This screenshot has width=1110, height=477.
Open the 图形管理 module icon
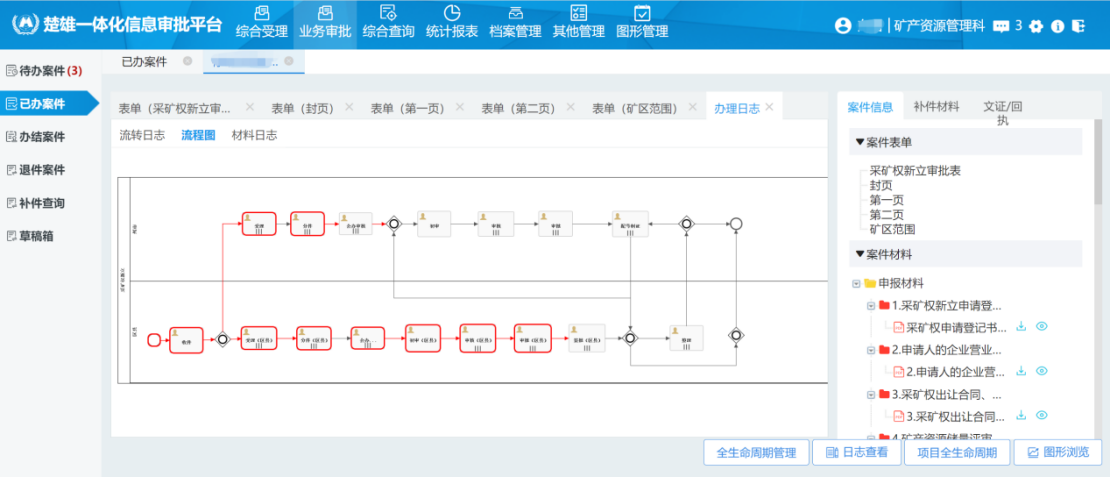coord(642,13)
